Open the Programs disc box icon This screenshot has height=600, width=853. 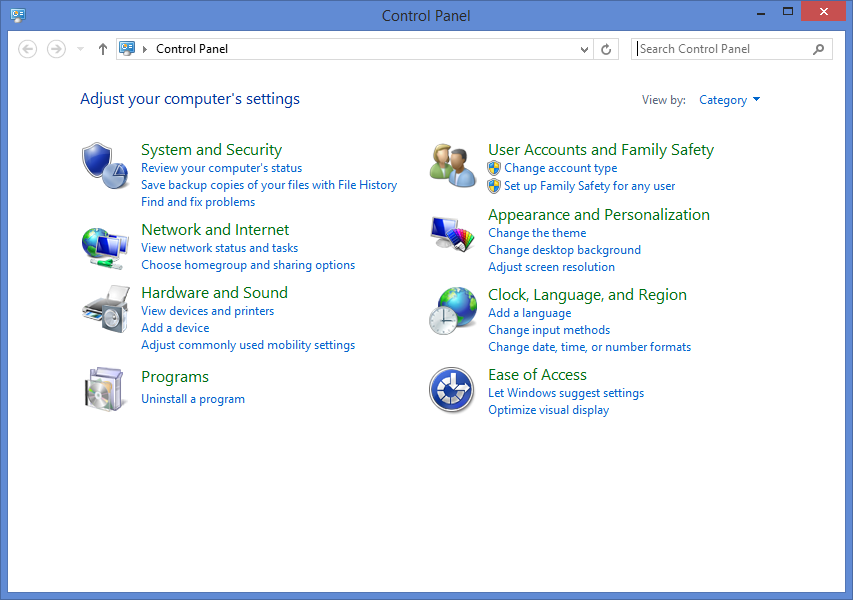[x=104, y=389]
